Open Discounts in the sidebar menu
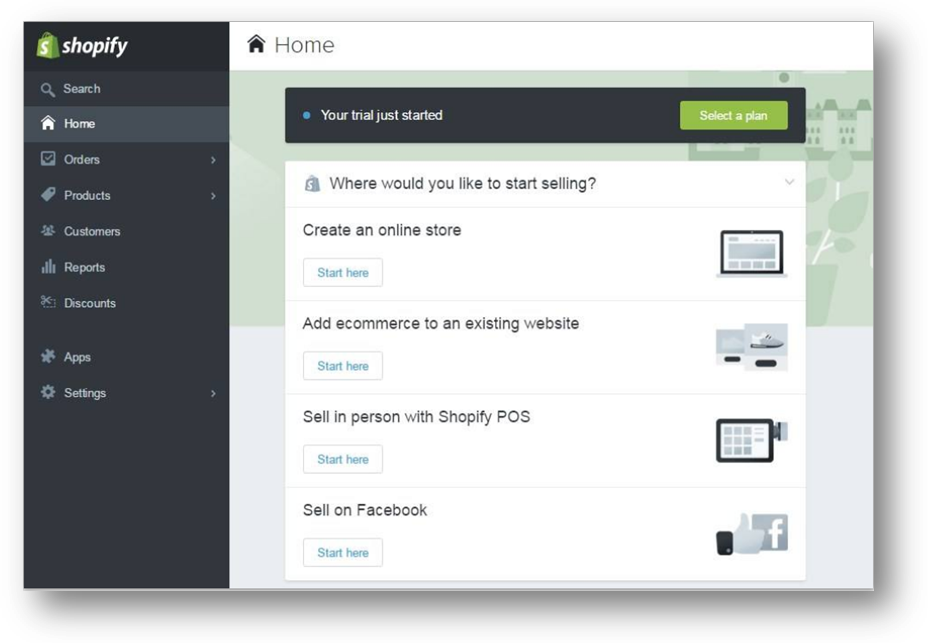 coord(126,303)
